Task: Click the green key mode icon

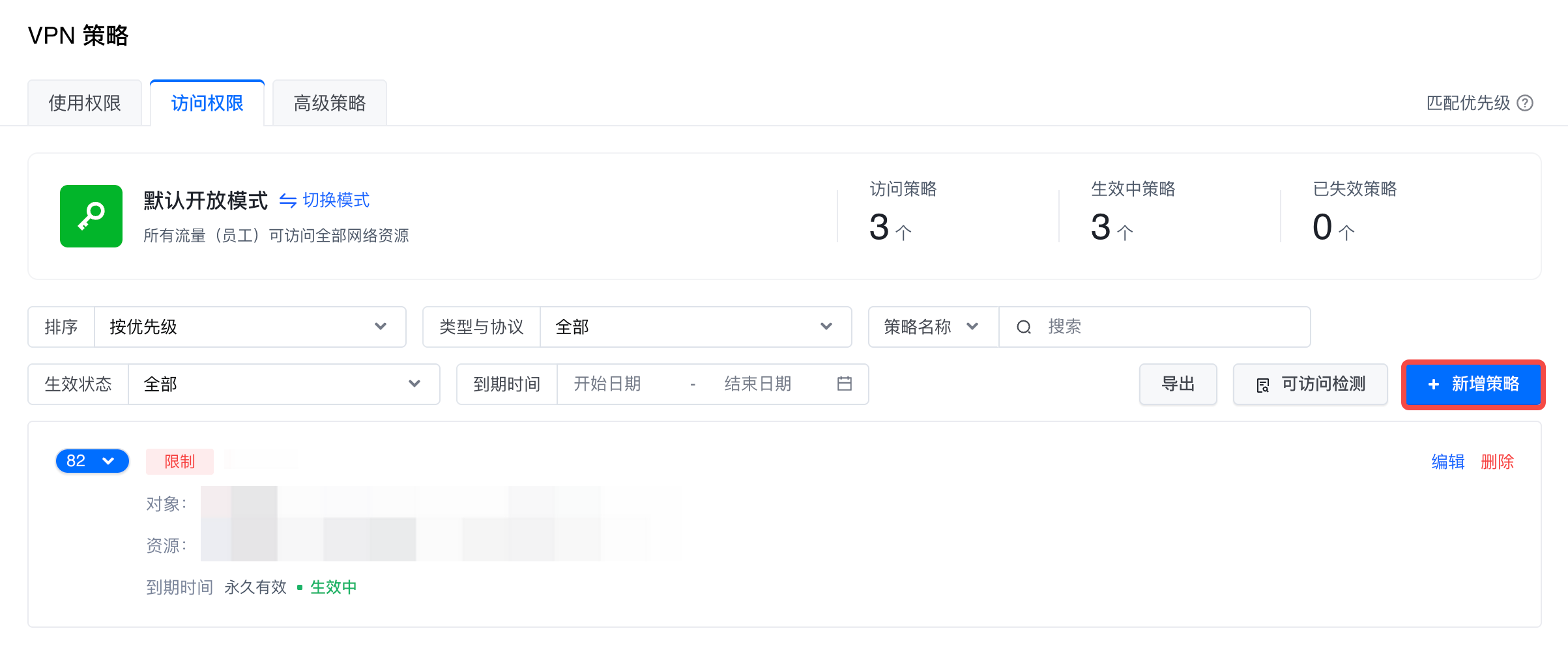Action: (91, 216)
